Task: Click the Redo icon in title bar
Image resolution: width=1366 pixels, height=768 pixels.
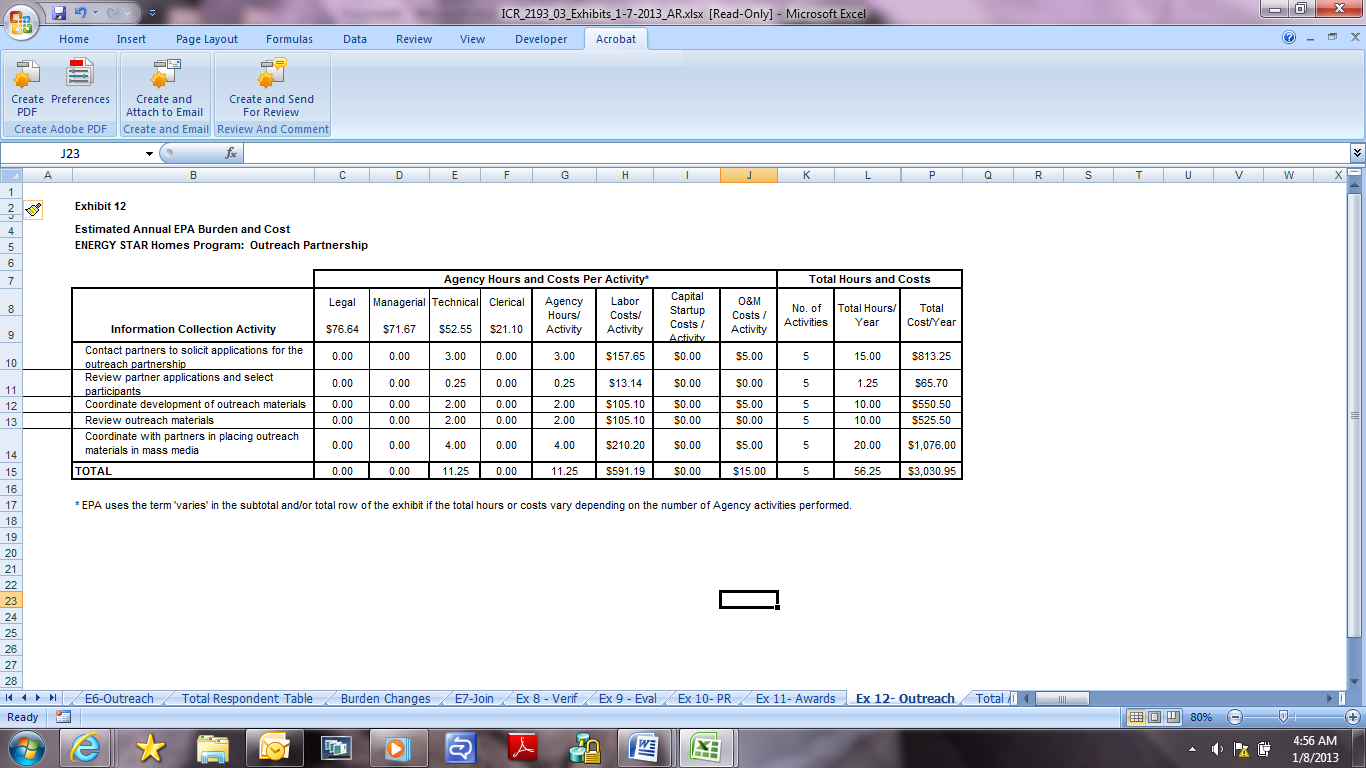Action: point(112,13)
